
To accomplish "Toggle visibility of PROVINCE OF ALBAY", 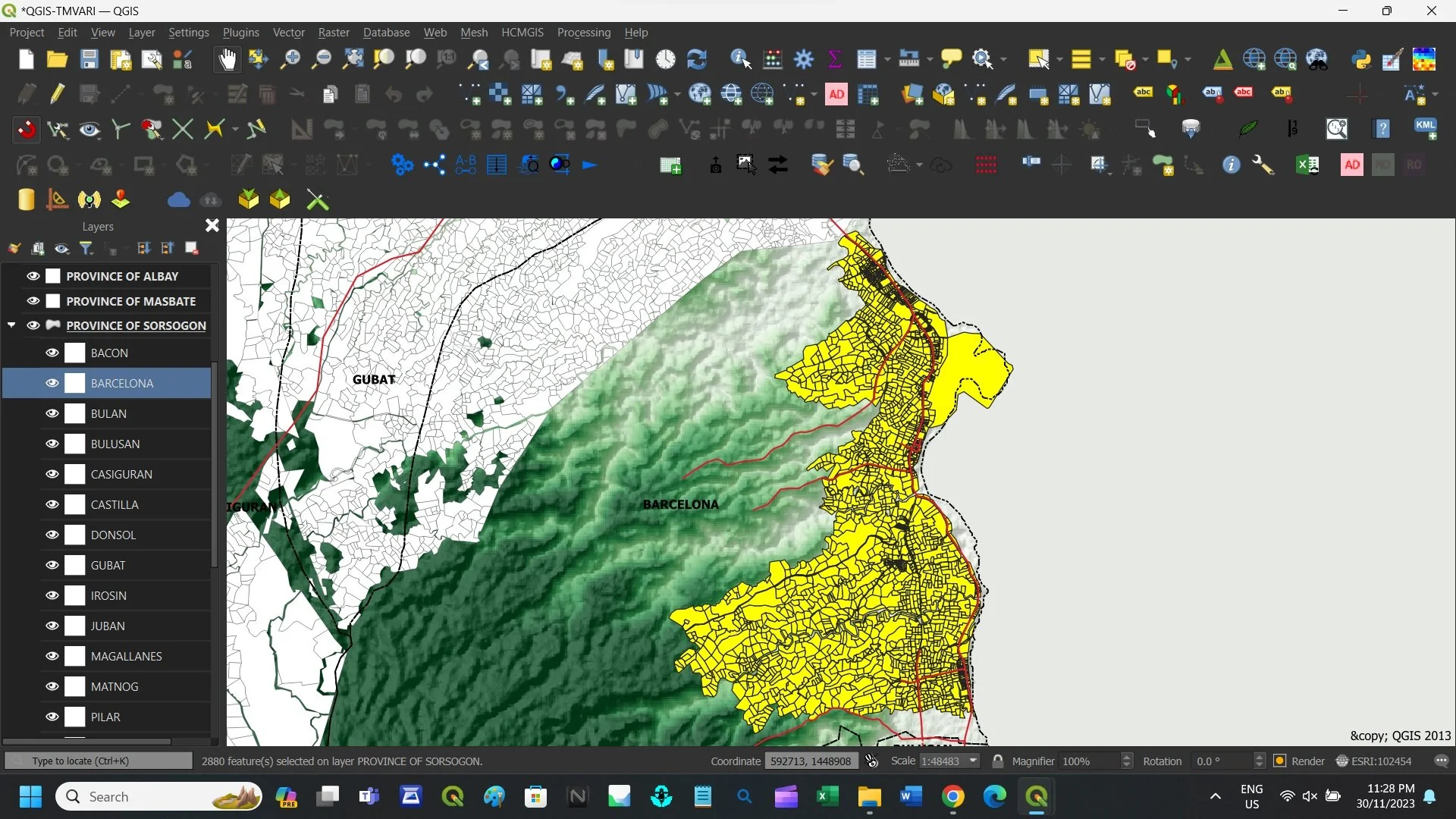I will point(33,276).
